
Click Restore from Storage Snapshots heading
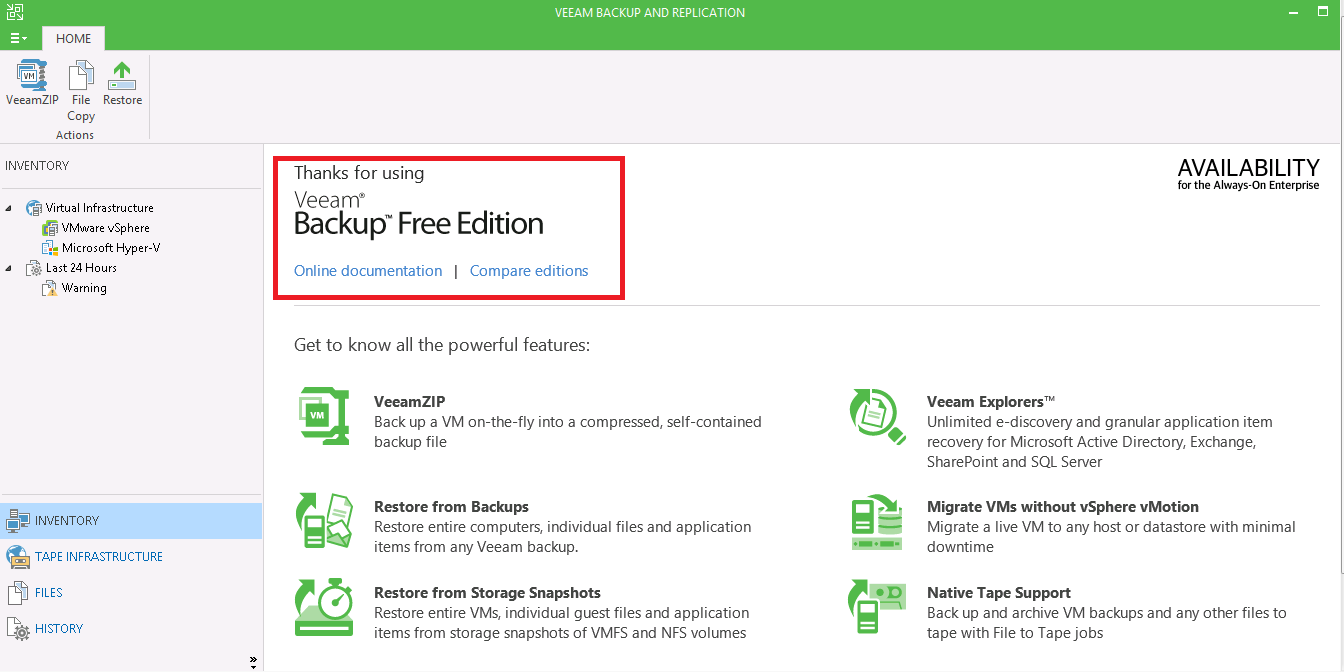point(487,593)
